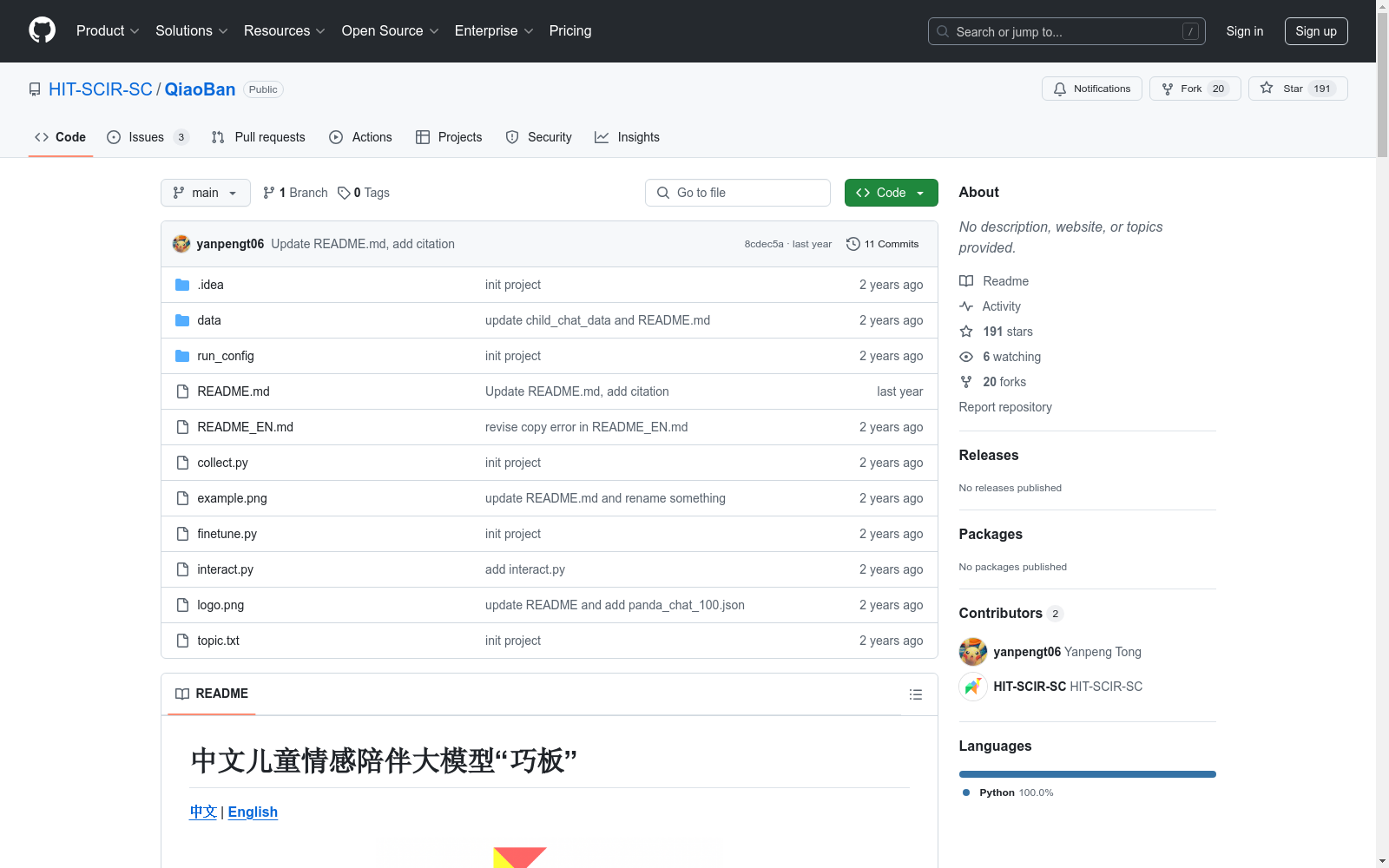
Task: Open the logo.png file
Action: 221,605
